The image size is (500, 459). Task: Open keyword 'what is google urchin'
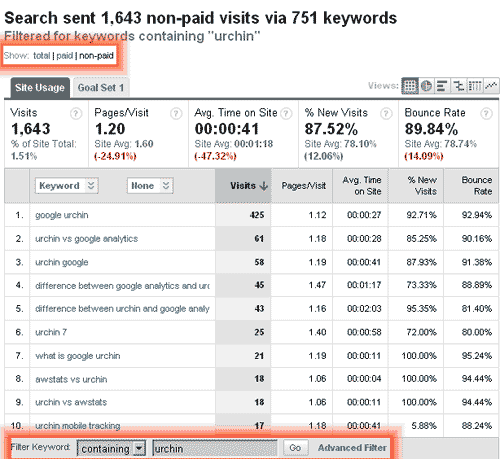click(x=78, y=356)
